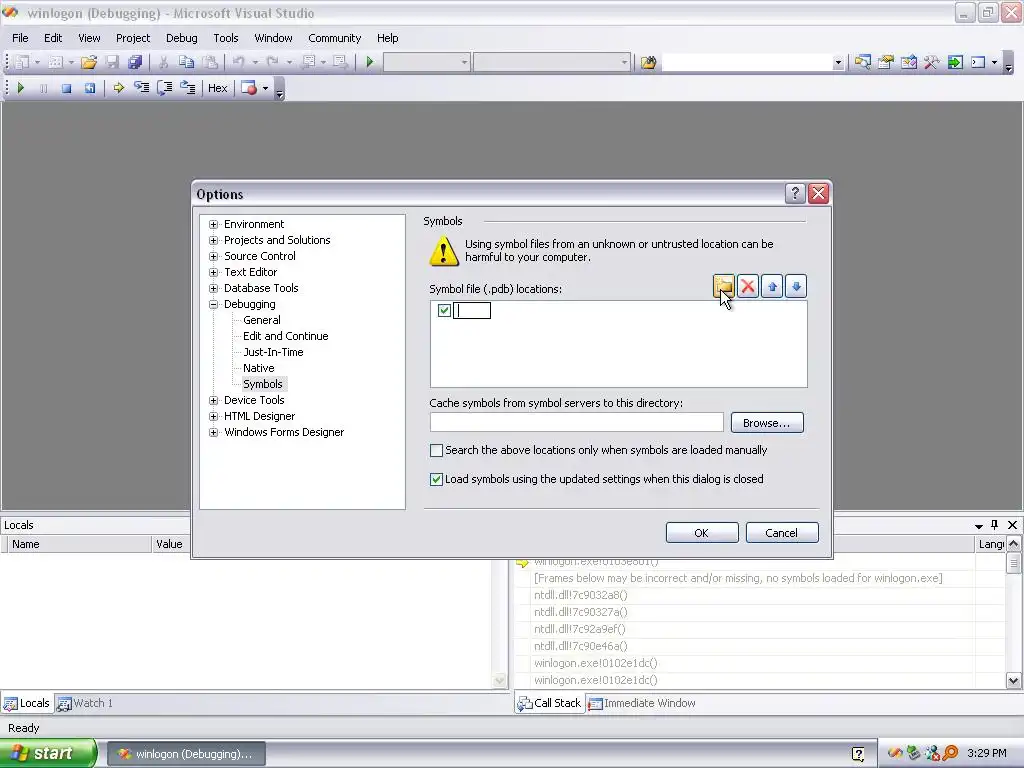This screenshot has width=1024, height=768.
Task: Expand Device Tools node
Action: coord(214,400)
